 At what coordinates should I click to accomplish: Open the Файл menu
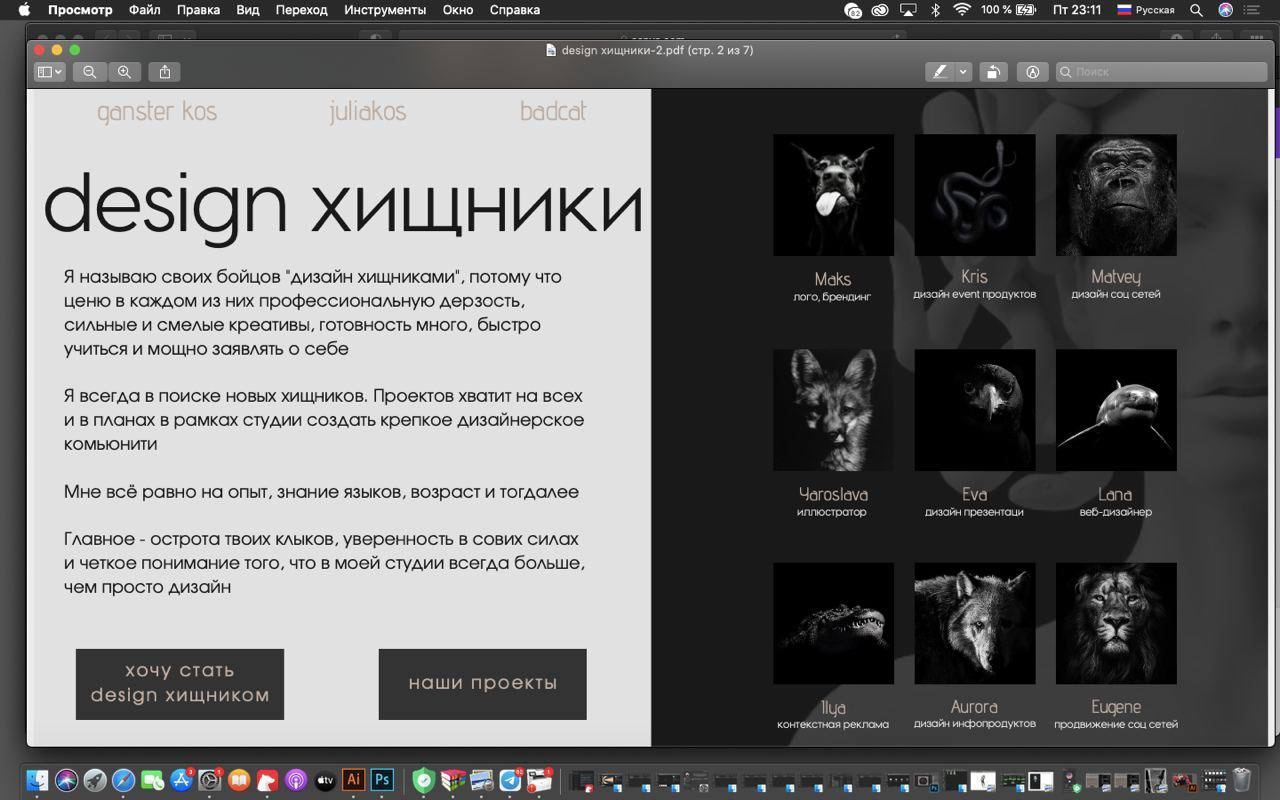(145, 10)
